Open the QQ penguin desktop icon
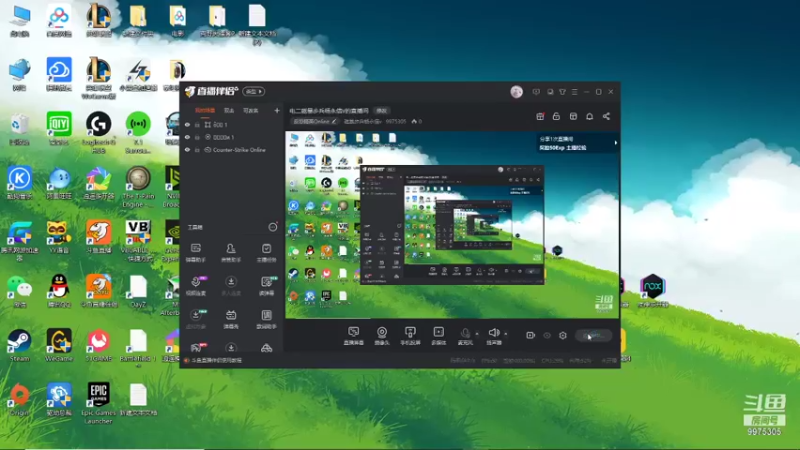 coord(59,291)
